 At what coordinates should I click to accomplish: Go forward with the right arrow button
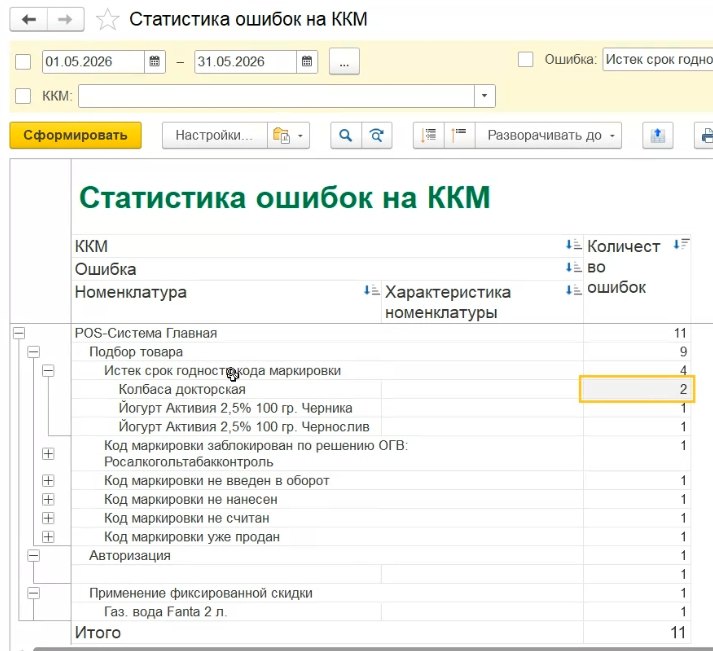[x=65, y=20]
